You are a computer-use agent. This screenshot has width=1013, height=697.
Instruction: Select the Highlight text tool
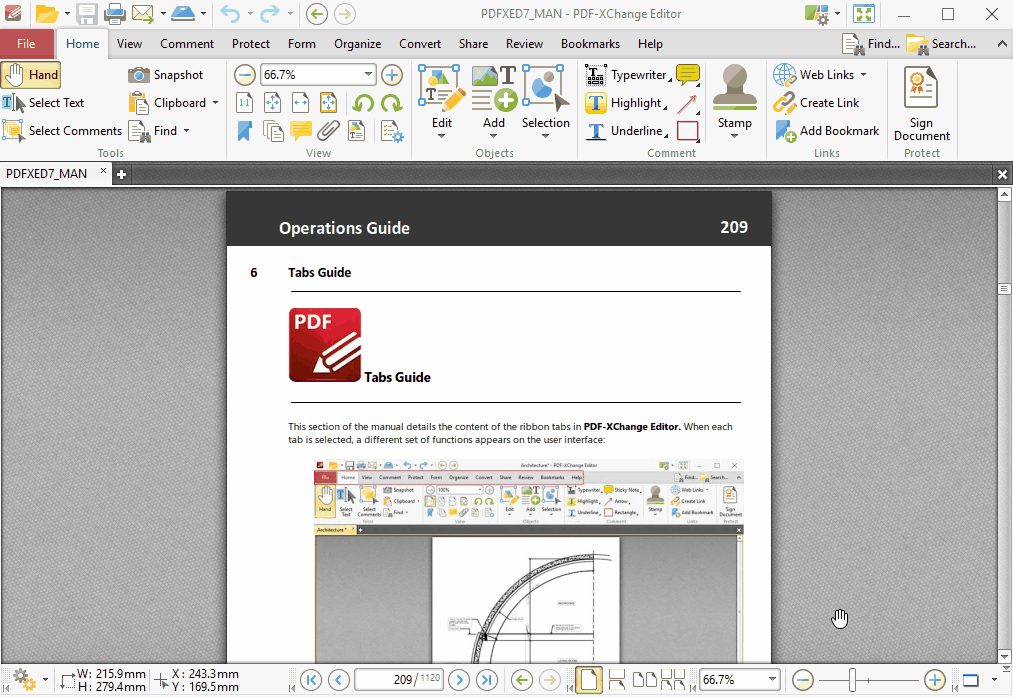pos(625,103)
